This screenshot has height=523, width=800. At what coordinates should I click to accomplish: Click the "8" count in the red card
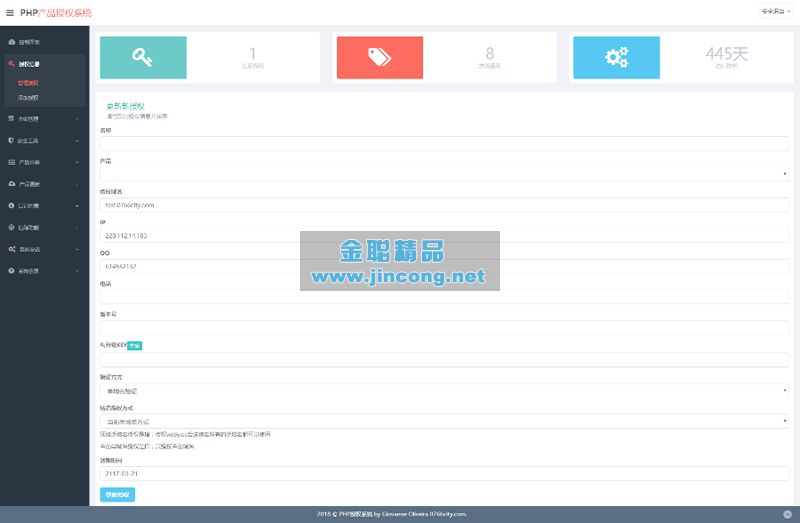click(x=490, y=53)
